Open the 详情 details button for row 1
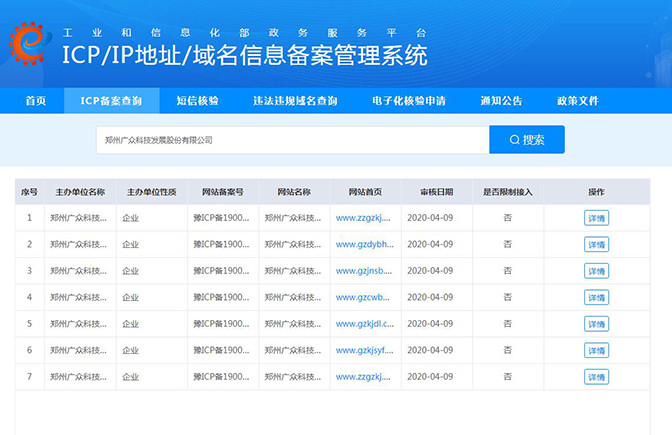The image size is (672, 435). tap(596, 218)
